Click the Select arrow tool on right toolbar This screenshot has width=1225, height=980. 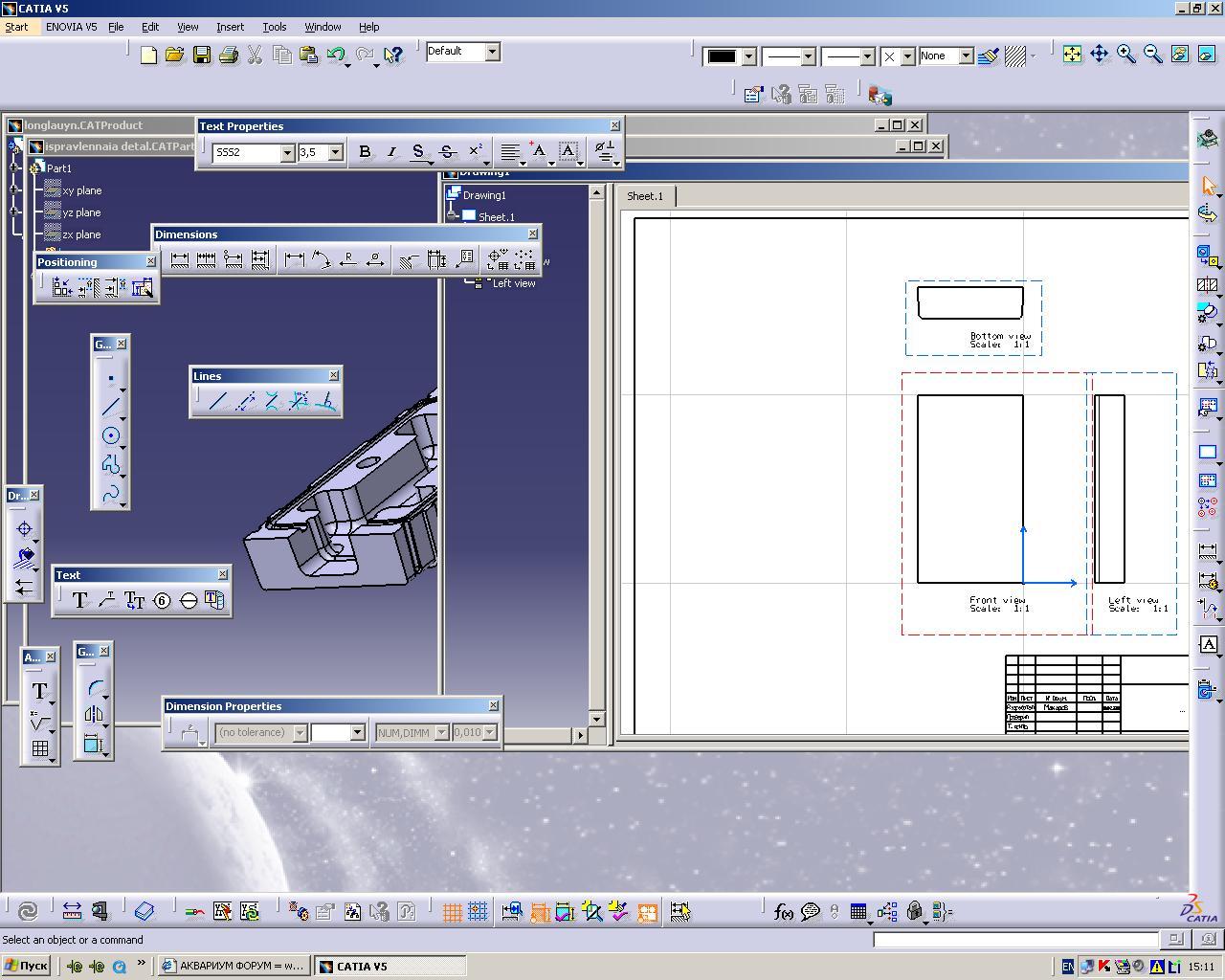coord(1208,186)
